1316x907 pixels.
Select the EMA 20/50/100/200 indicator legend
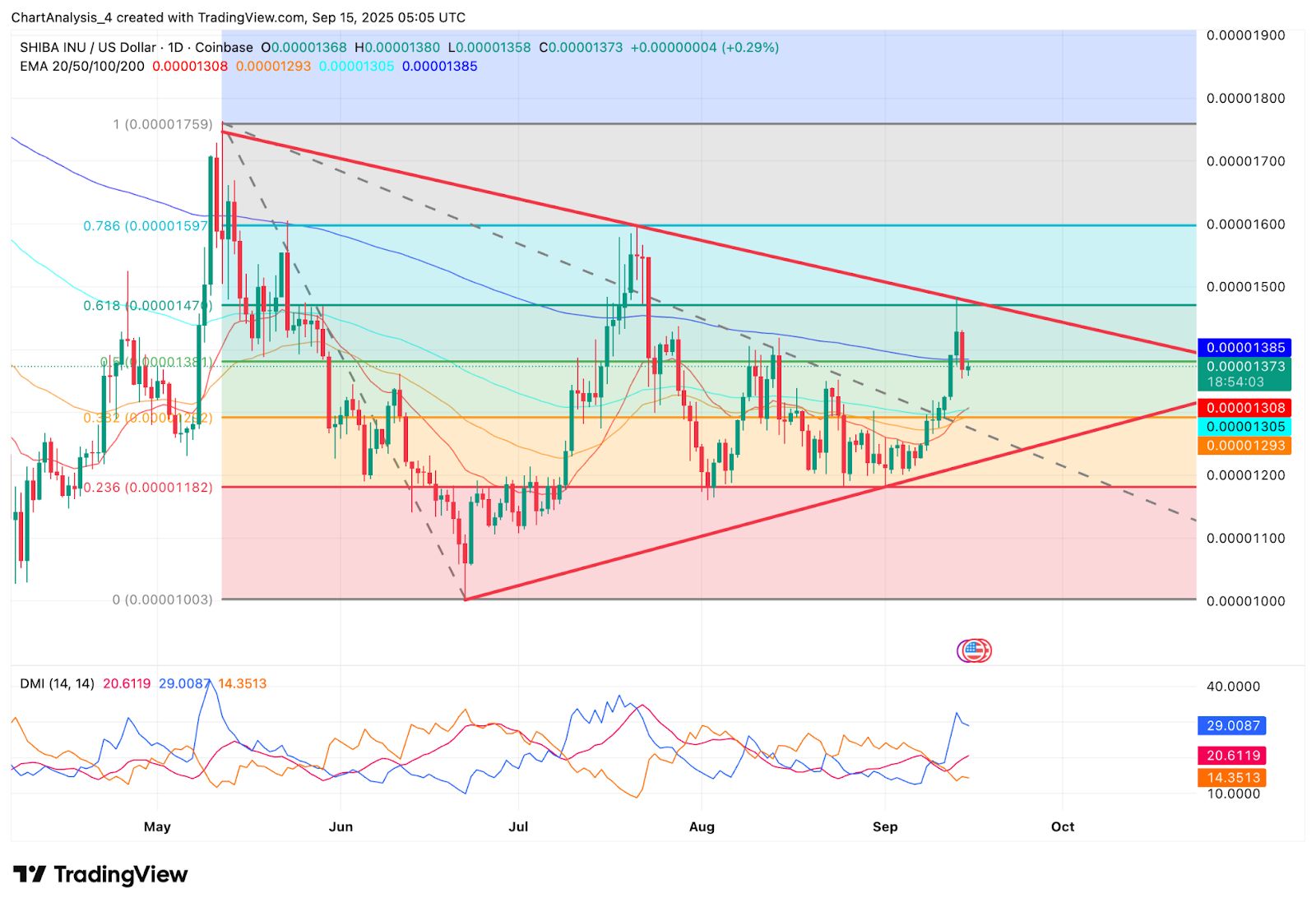point(82,67)
